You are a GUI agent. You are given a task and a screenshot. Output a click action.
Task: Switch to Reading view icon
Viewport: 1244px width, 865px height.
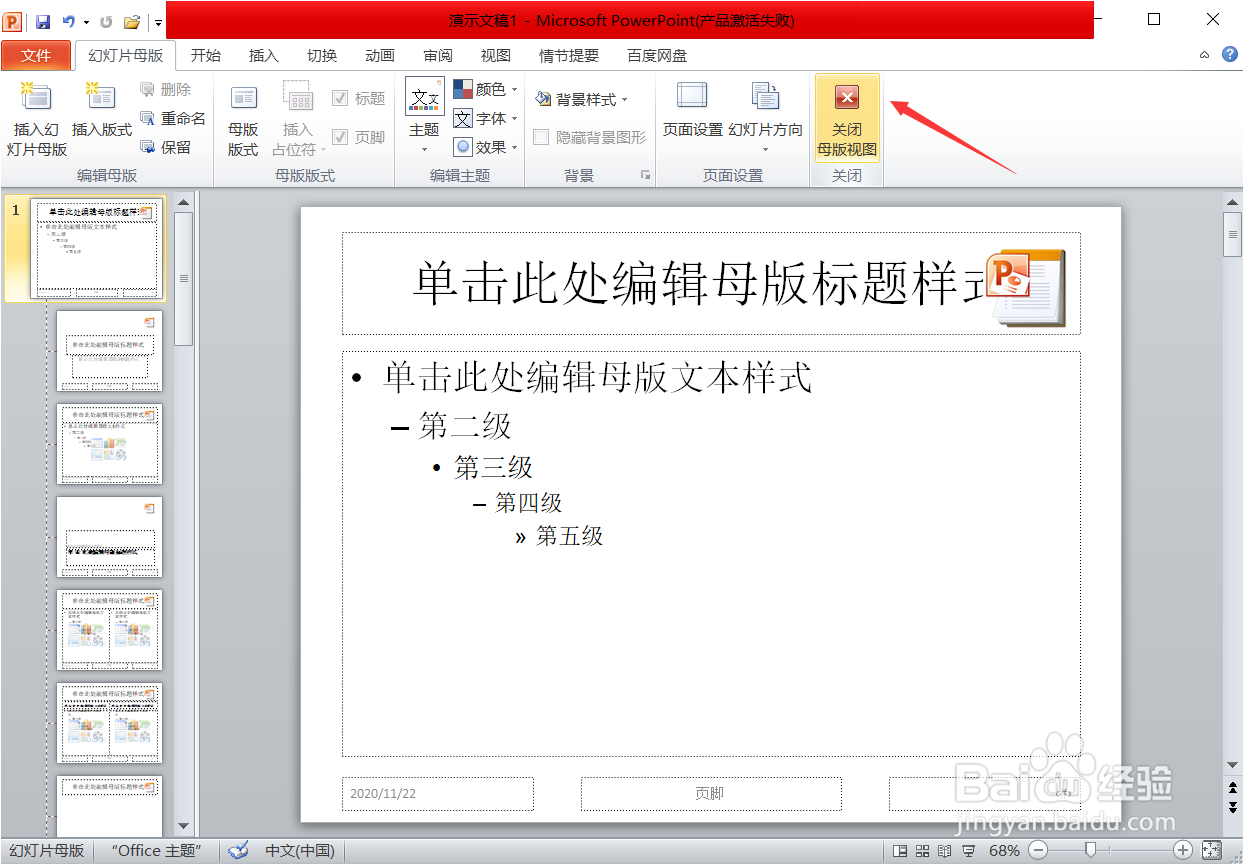coord(945,851)
